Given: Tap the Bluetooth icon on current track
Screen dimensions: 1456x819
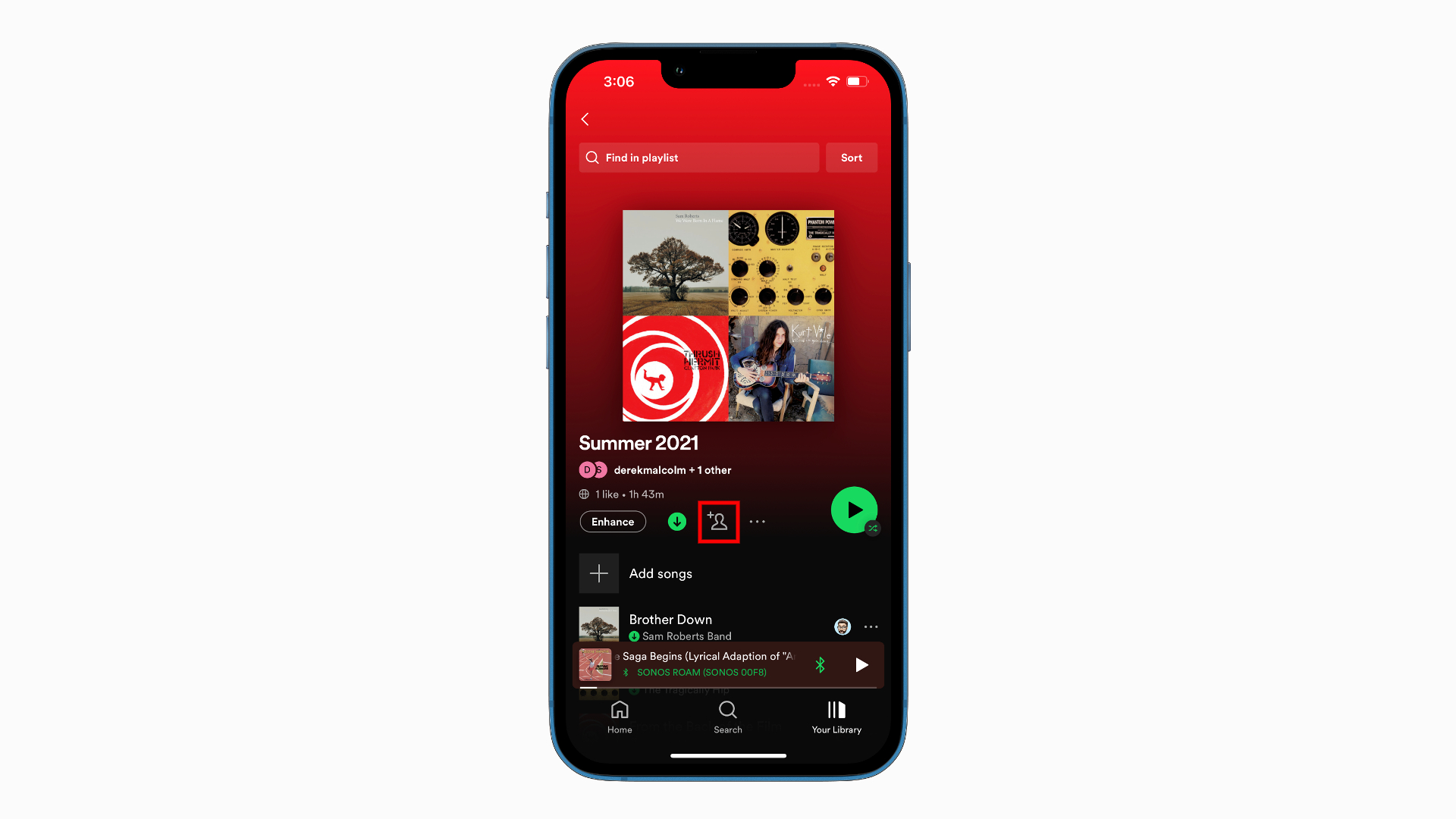Looking at the screenshot, I should click(820, 664).
